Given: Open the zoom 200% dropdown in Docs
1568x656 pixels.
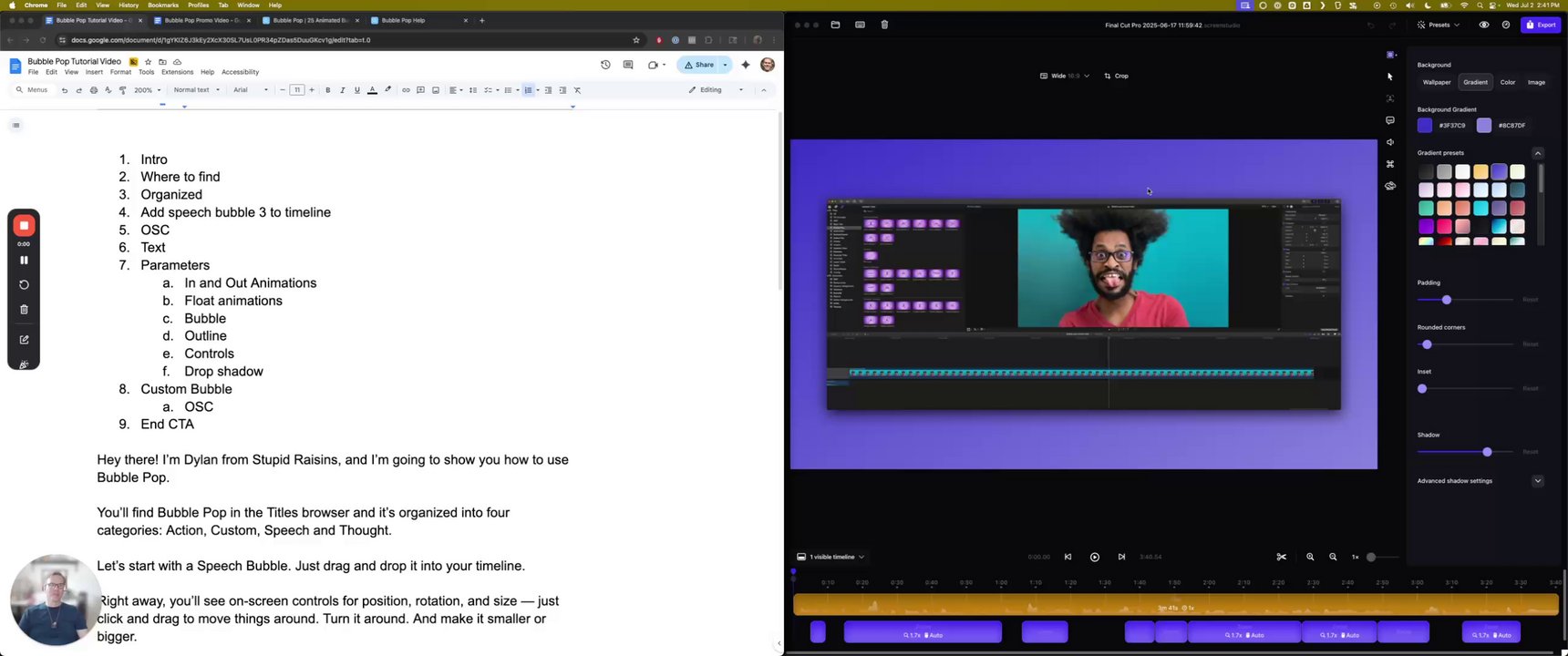Looking at the screenshot, I should (148, 90).
